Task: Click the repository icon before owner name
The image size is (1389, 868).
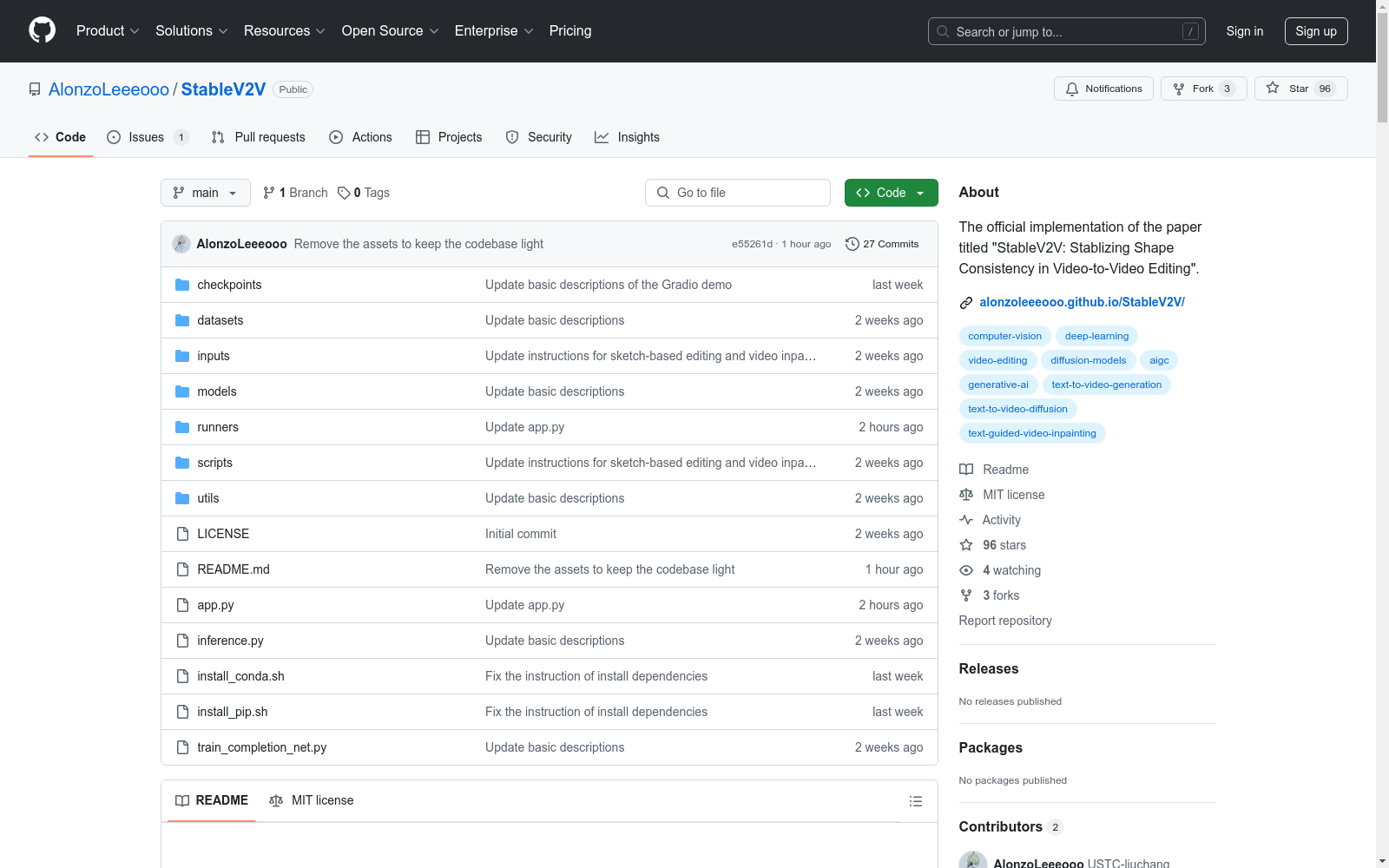Action: [x=35, y=89]
